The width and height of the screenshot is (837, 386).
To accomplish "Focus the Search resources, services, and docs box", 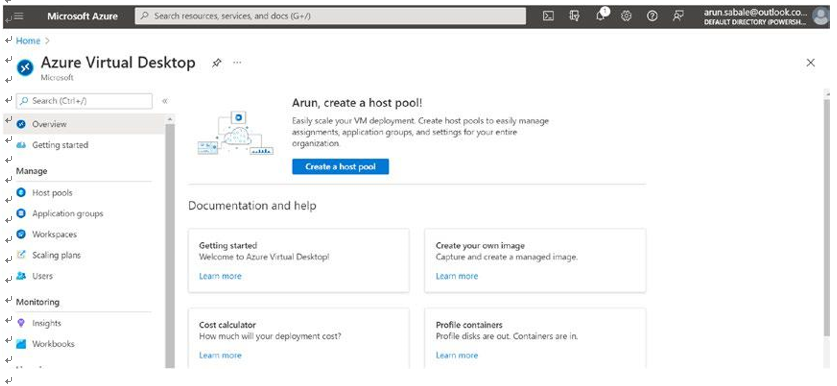I will 330,16.
